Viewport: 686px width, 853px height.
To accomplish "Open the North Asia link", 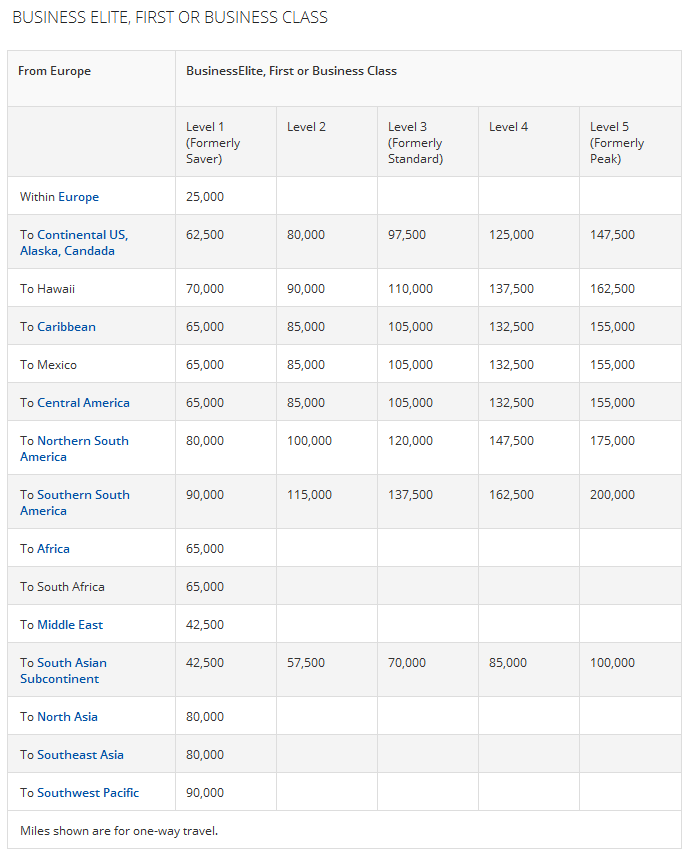I will pyautogui.click(x=67, y=717).
